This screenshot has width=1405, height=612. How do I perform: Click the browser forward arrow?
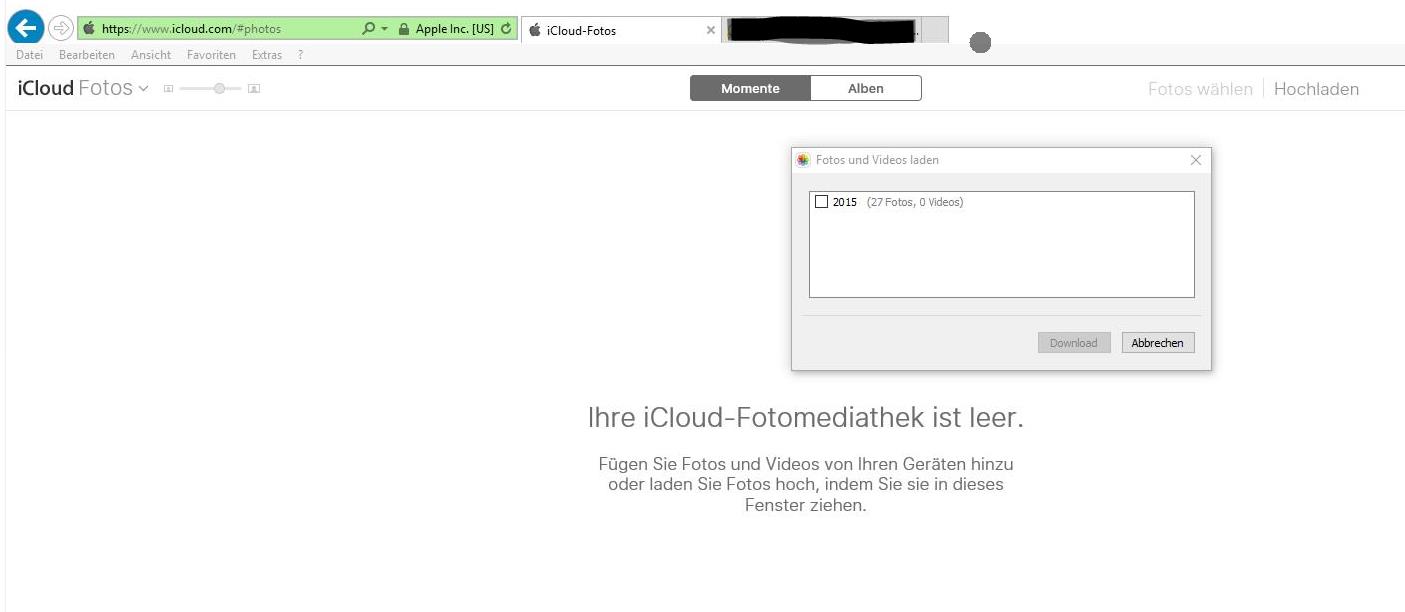(x=61, y=28)
